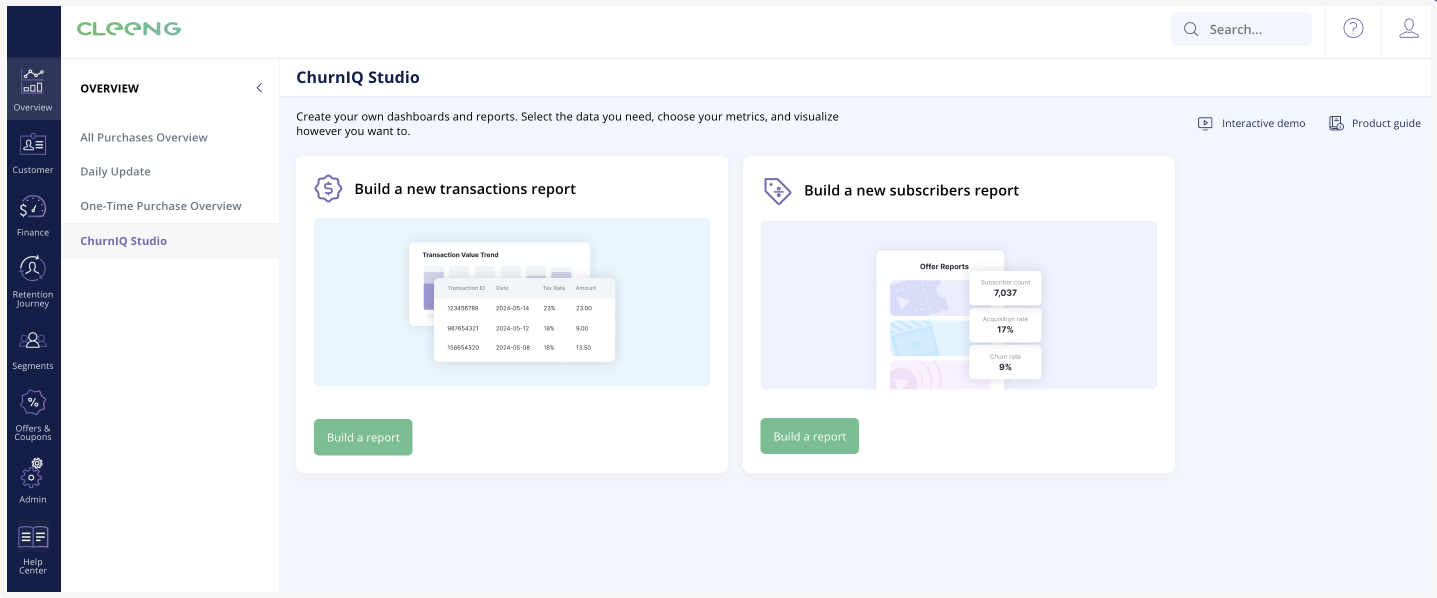Click the transactions report preview image
Screen dimensions: 1437x598
pos(512,302)
